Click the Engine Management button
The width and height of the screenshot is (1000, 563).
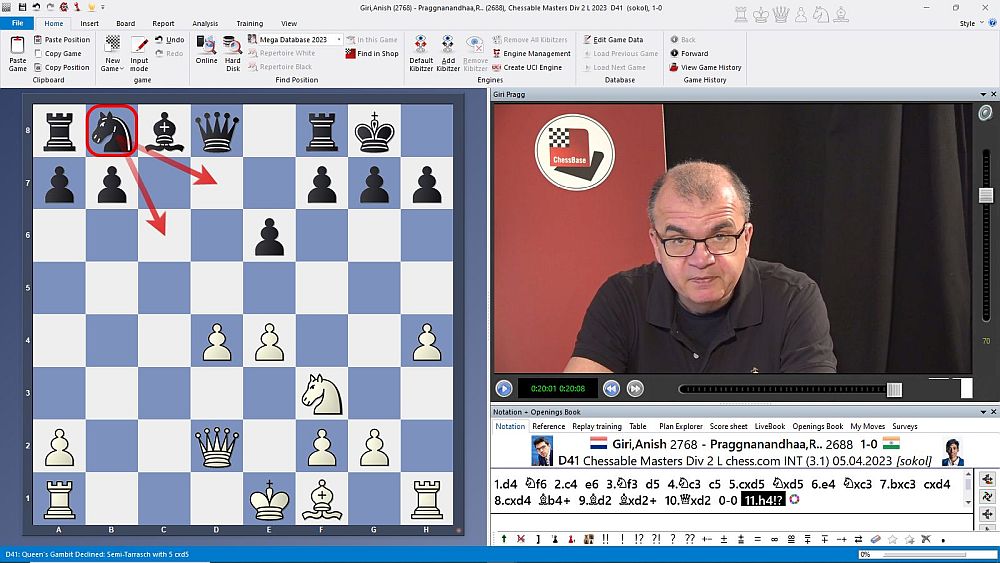(531, 54)
